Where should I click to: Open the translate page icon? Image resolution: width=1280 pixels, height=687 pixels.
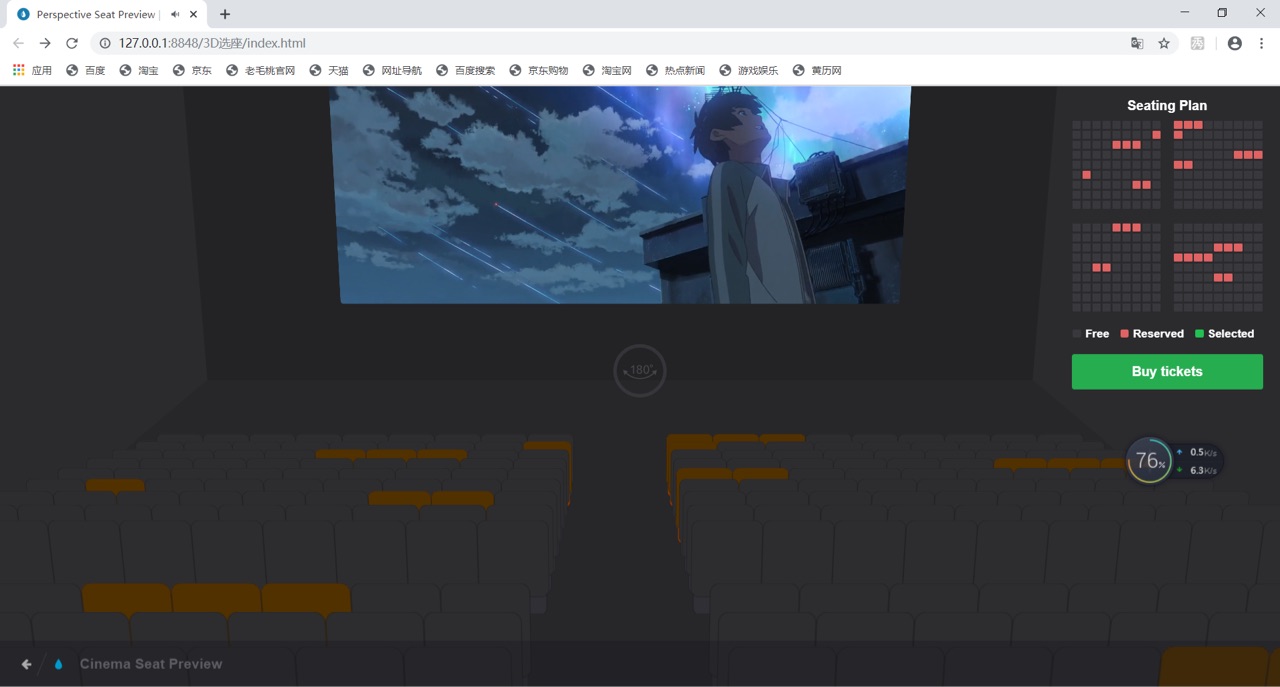1137,43
